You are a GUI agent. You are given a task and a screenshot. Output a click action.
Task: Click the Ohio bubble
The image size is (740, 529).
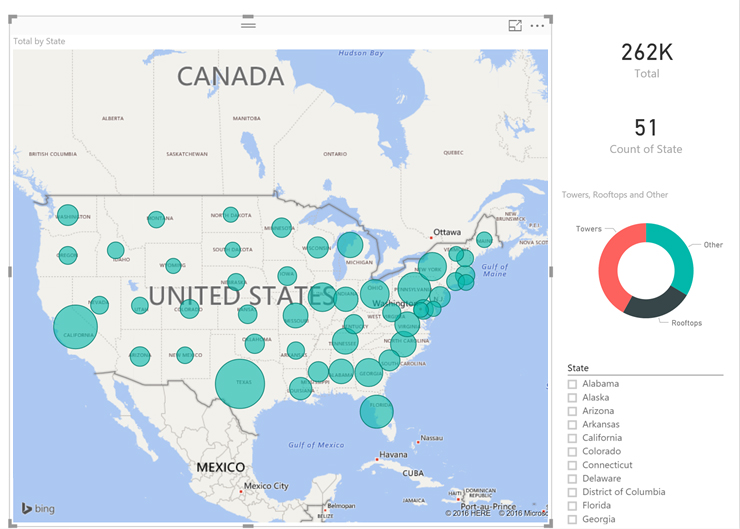(x=375, y=294)
